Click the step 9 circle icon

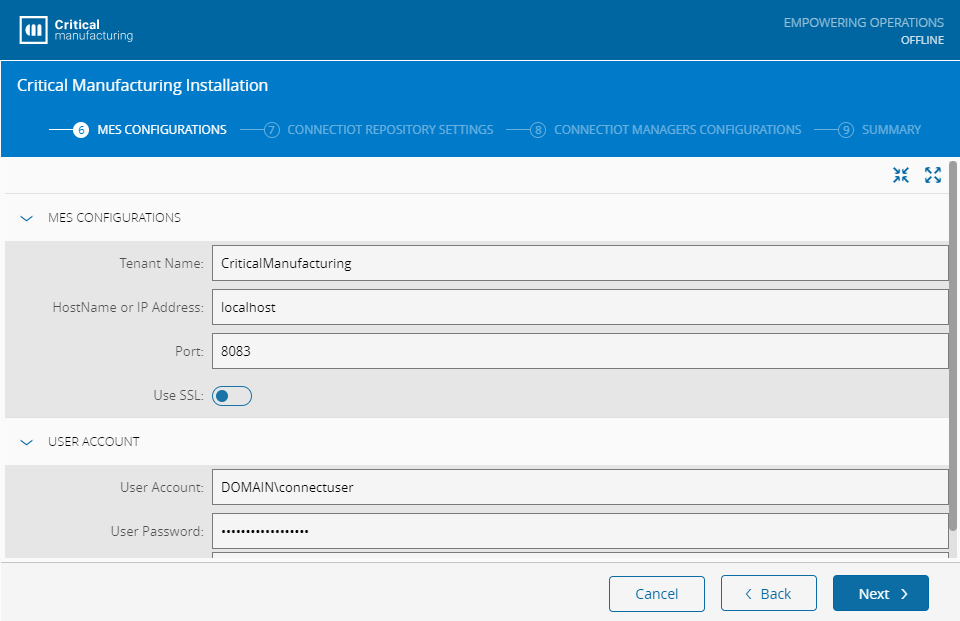point(846,130)
